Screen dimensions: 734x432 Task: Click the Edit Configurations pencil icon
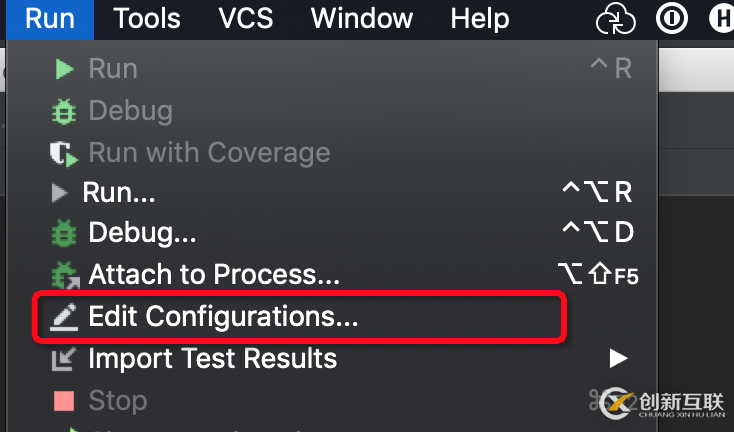64,317
